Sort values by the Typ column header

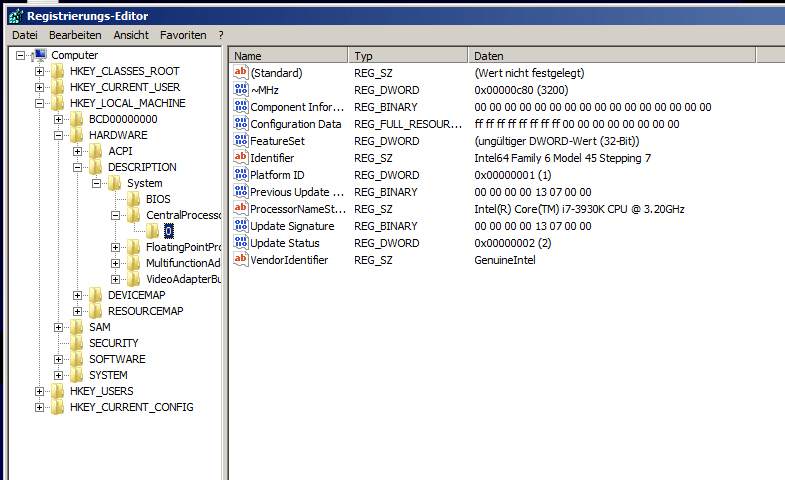(409, 56)
